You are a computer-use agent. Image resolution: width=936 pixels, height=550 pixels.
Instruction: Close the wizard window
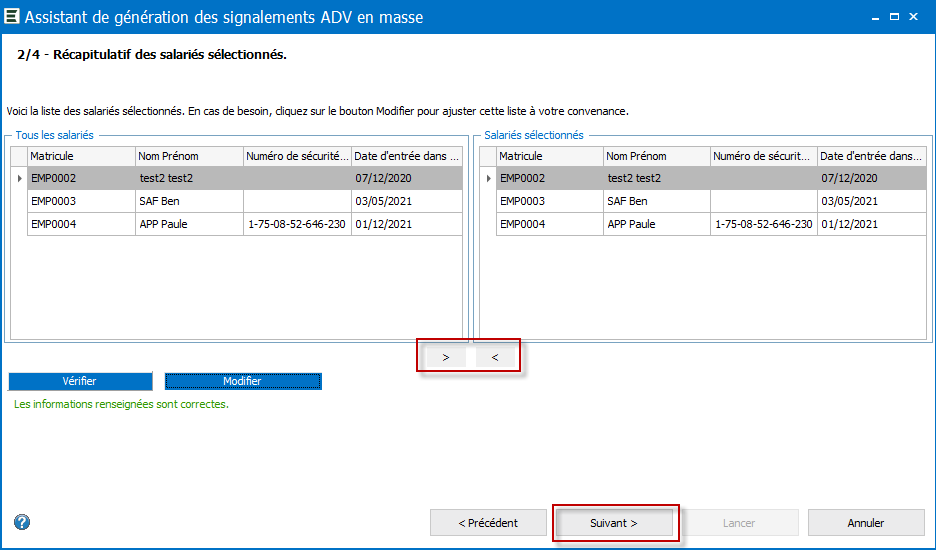pos(913,17)
